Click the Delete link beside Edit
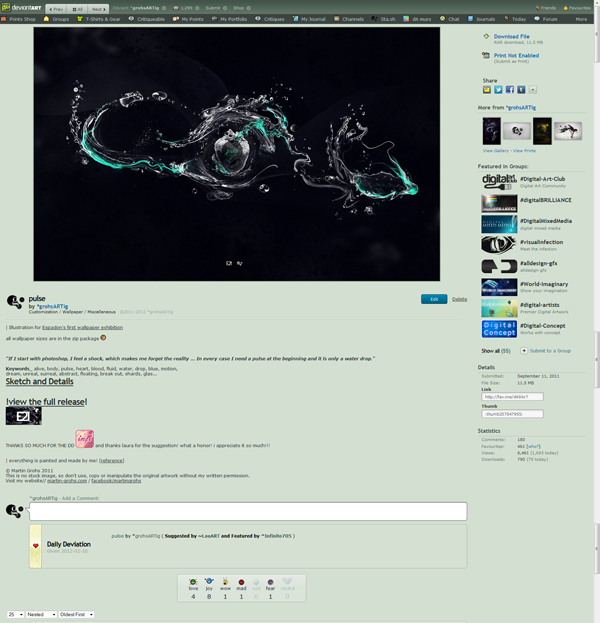Screen dimensions: 600x623 click(459, 299)
